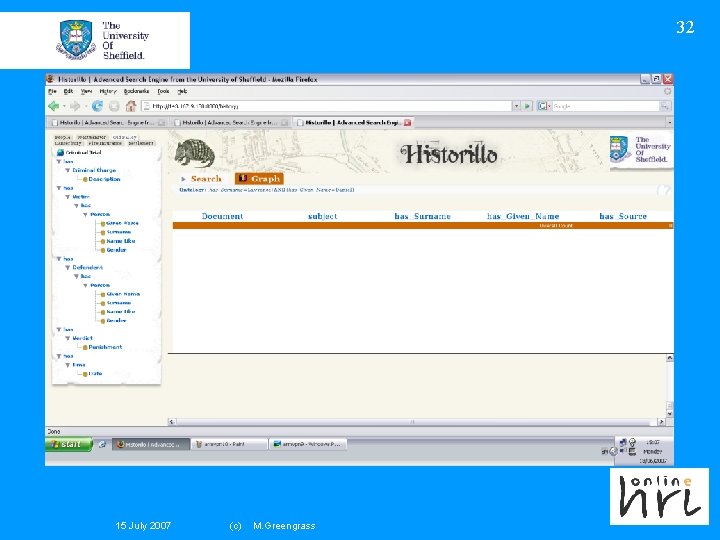Click the Firefox Forward arrow button
Image resolution: width=720 pixels, height=540 pixels.
click(75, 106)
